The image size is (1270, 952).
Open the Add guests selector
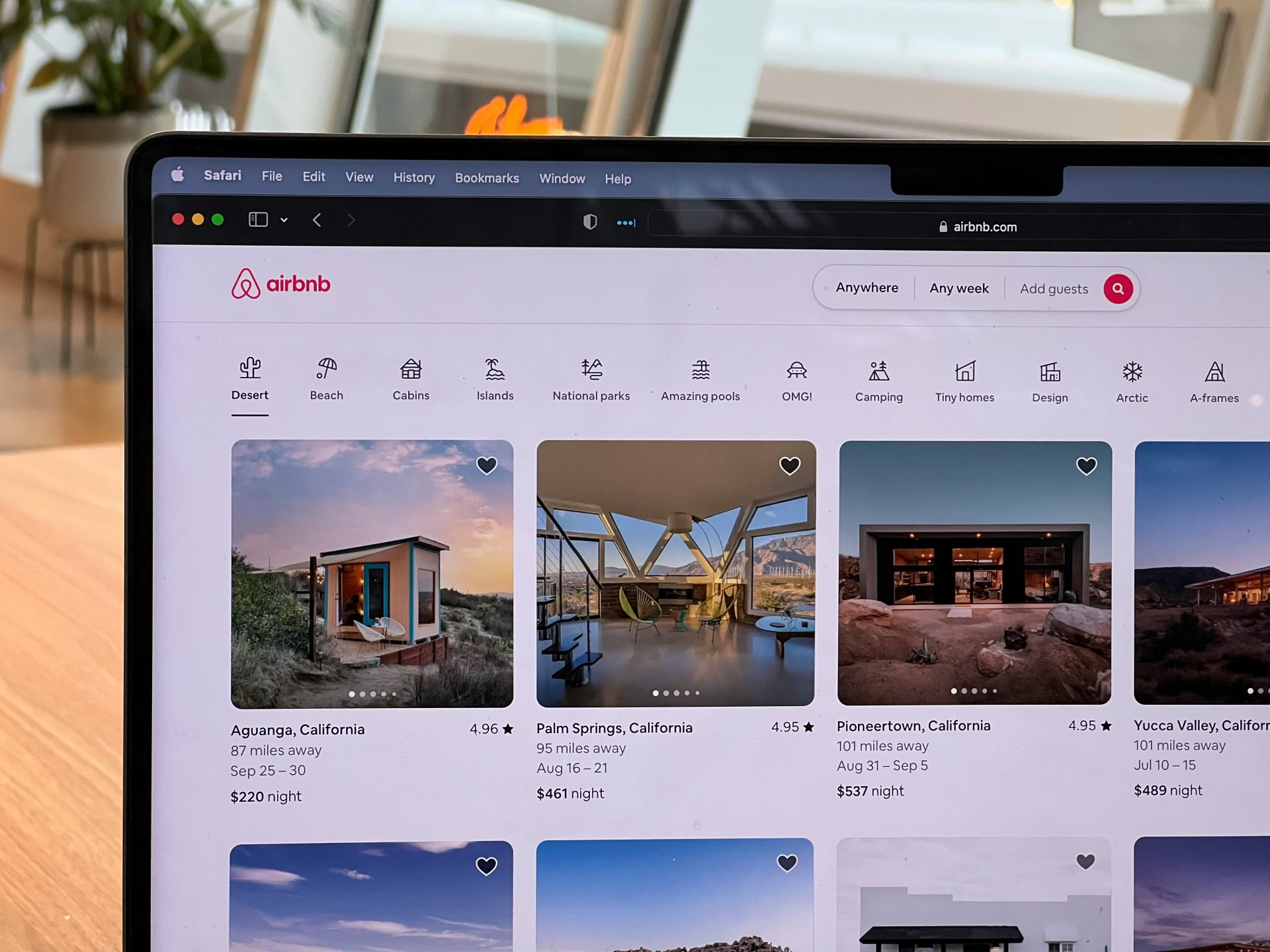pos(1053,289)
